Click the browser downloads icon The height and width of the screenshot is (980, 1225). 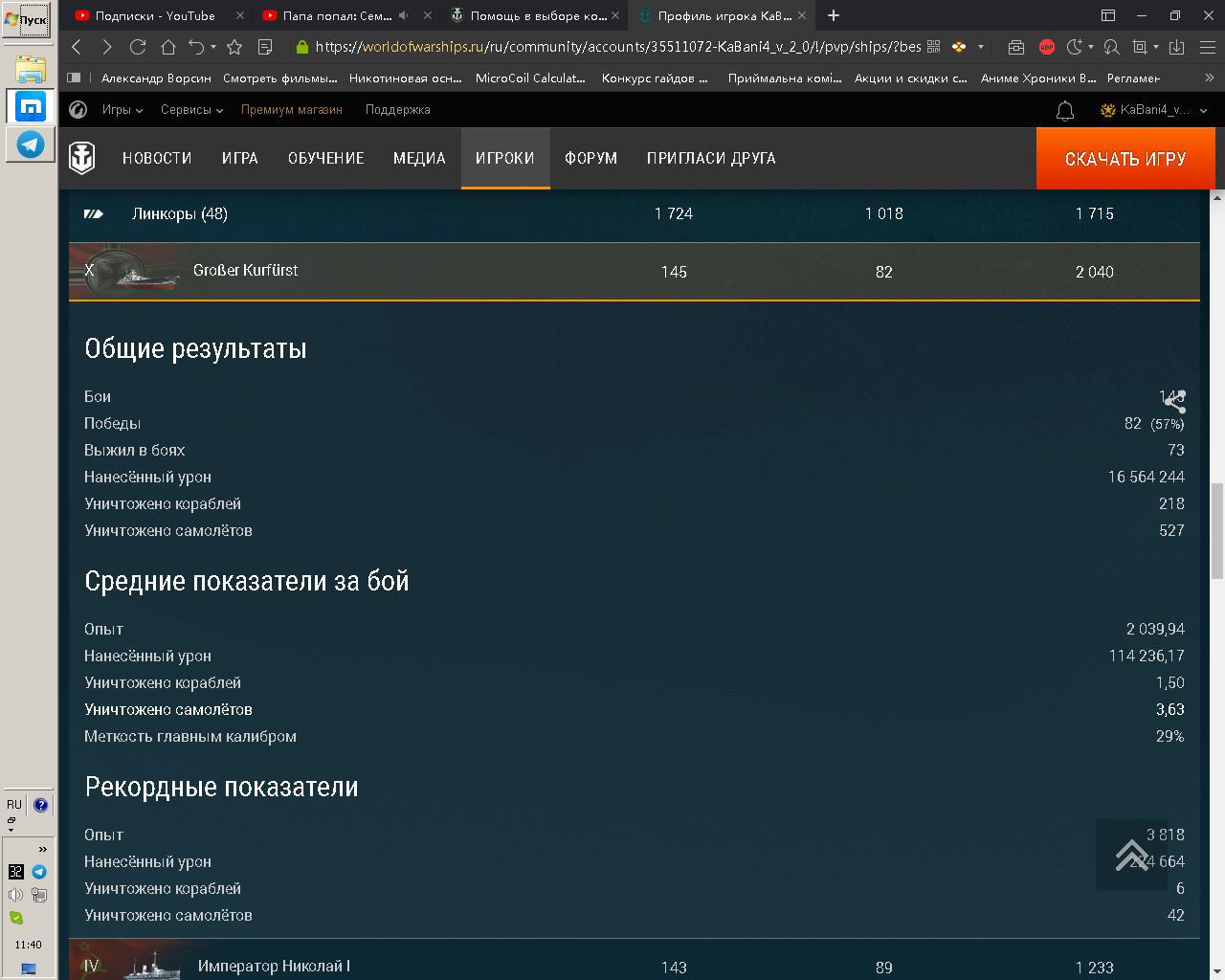pyautogui.click(x=1177, y=47)
